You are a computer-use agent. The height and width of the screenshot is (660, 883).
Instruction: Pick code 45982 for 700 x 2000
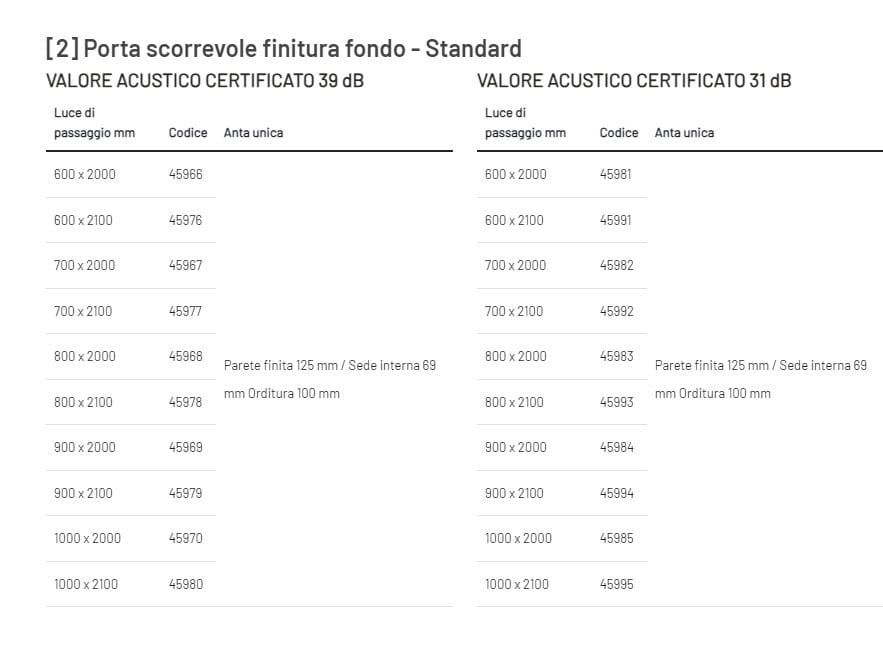(x=616, y=265)
